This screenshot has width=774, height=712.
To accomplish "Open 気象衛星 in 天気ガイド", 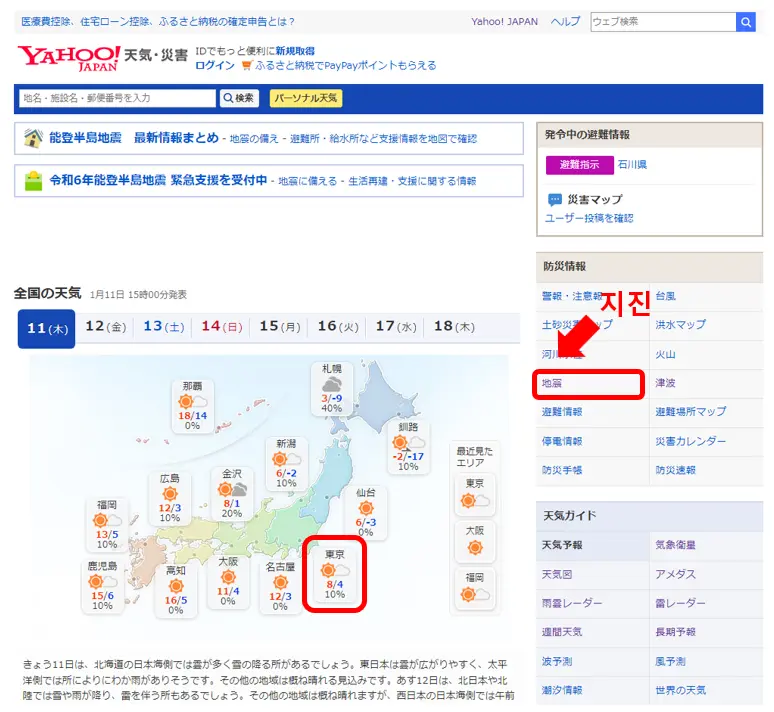I will pos(675,545).
